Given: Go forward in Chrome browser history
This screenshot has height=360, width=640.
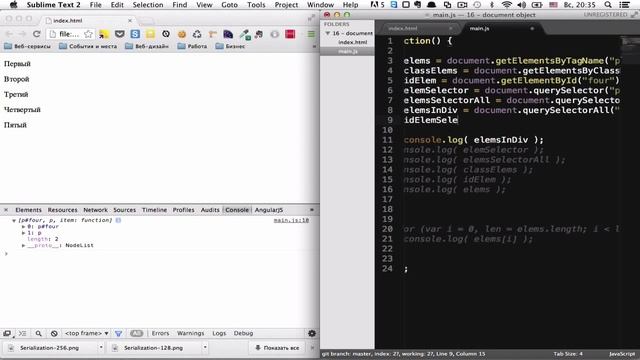Looking at the screenshot, I should point(22,34).
